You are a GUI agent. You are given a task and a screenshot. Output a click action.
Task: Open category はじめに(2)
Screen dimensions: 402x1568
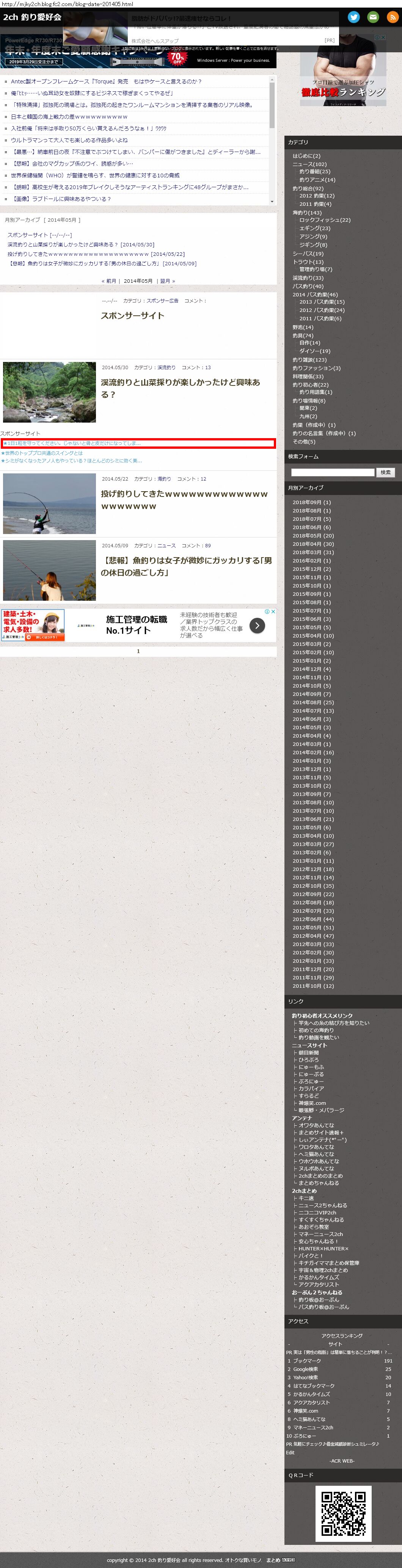(306, 156)
